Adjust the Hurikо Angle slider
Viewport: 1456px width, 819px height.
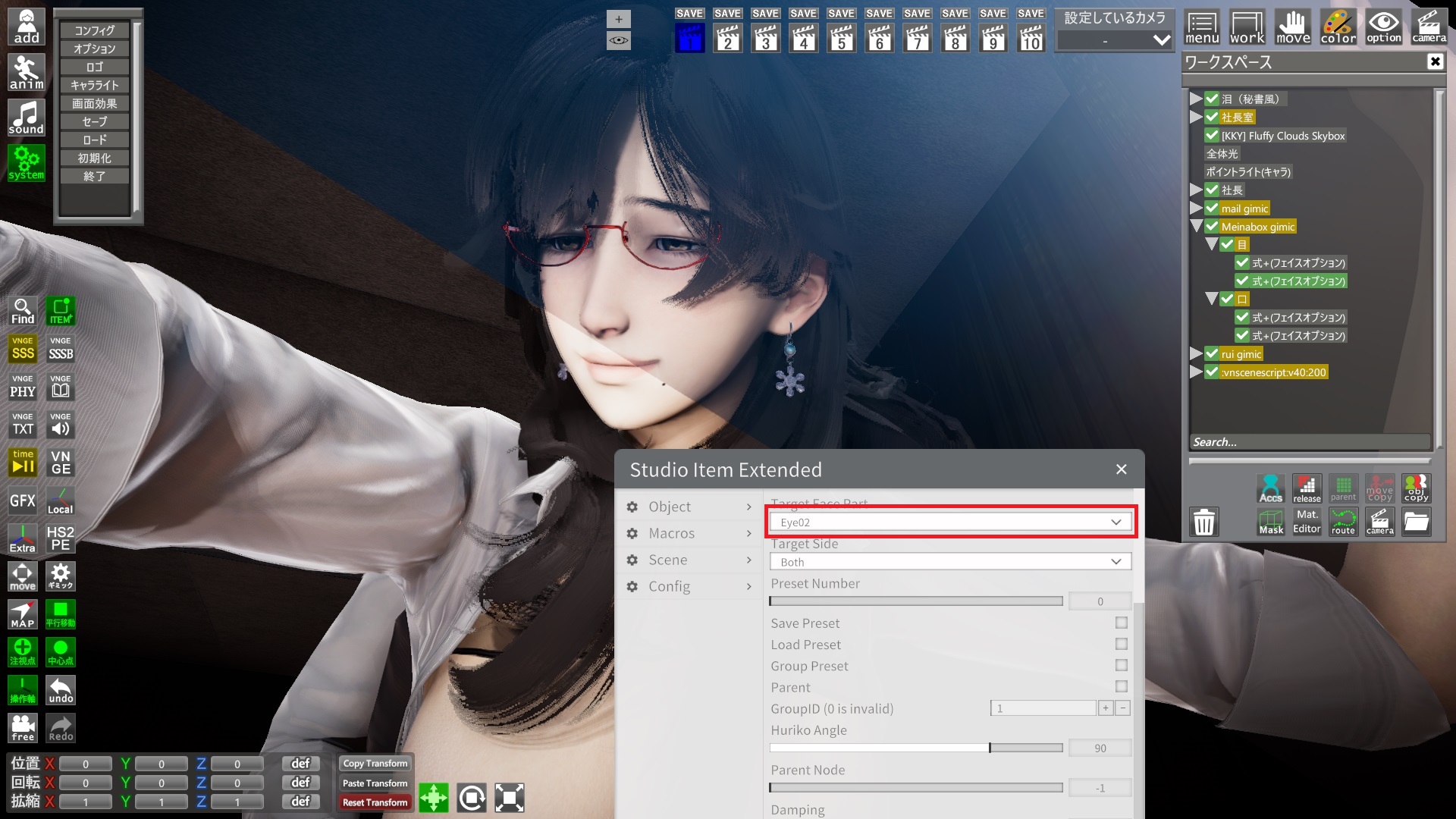coord(916,748)
